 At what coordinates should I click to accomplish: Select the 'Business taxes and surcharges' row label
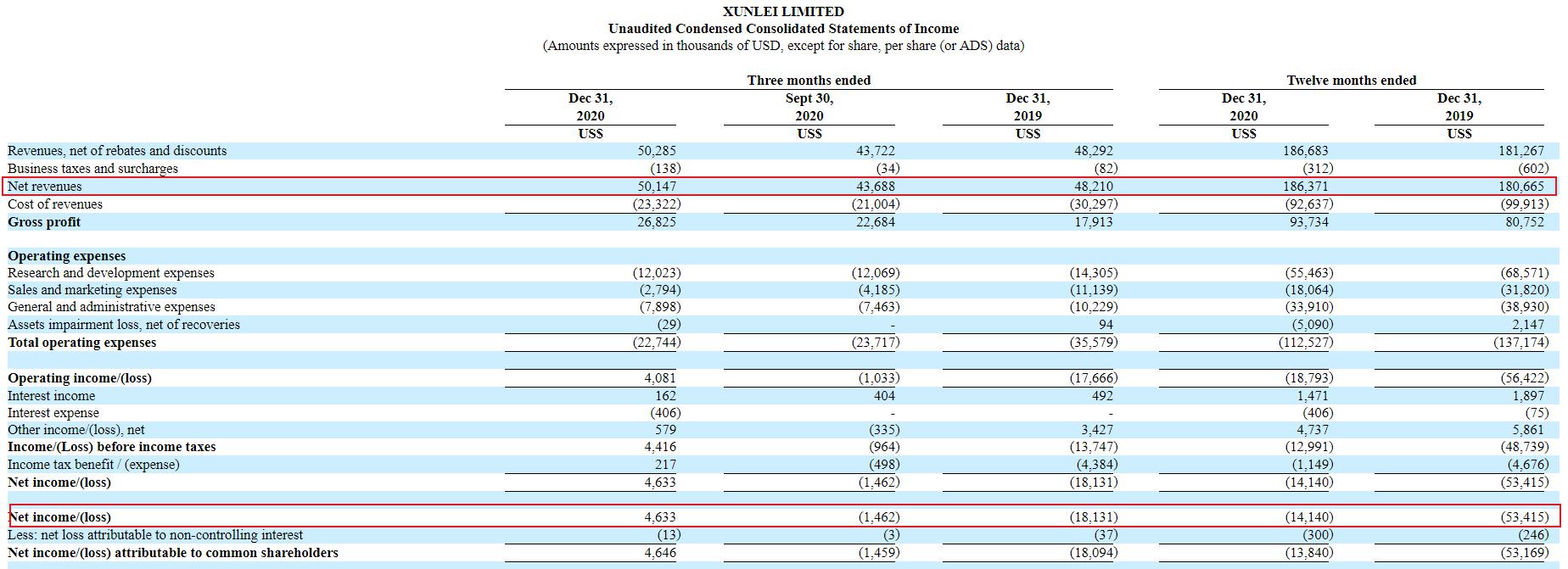pyautogui.click(x=92, y=169)
